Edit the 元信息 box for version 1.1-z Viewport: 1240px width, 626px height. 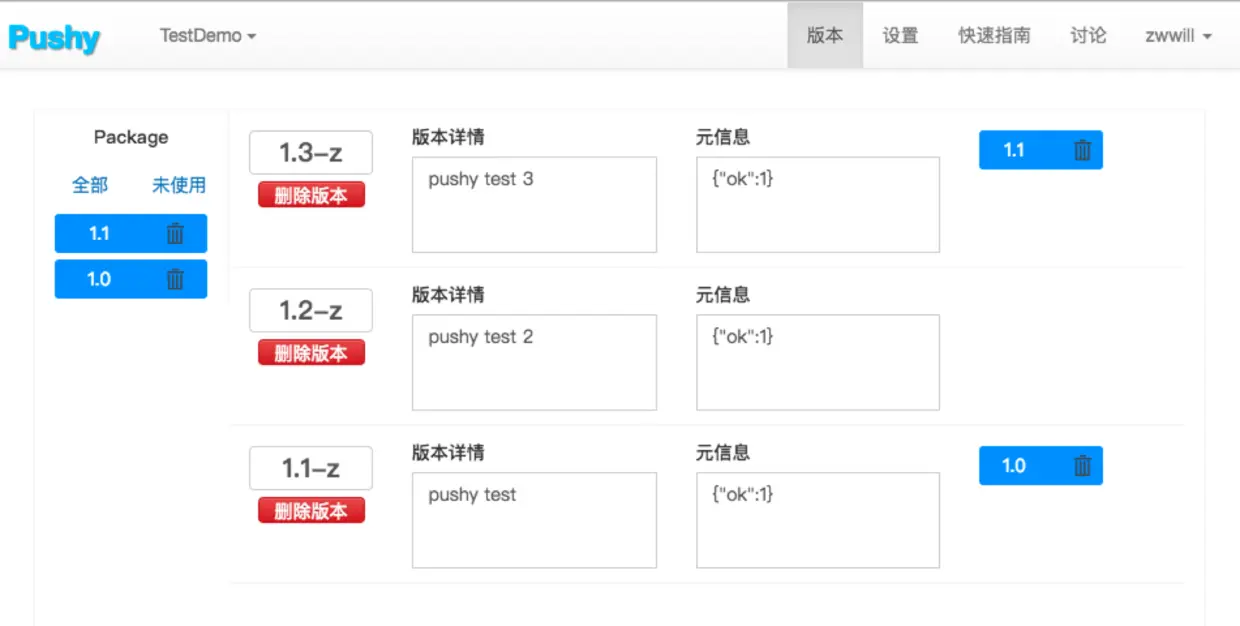click(818, 520)
